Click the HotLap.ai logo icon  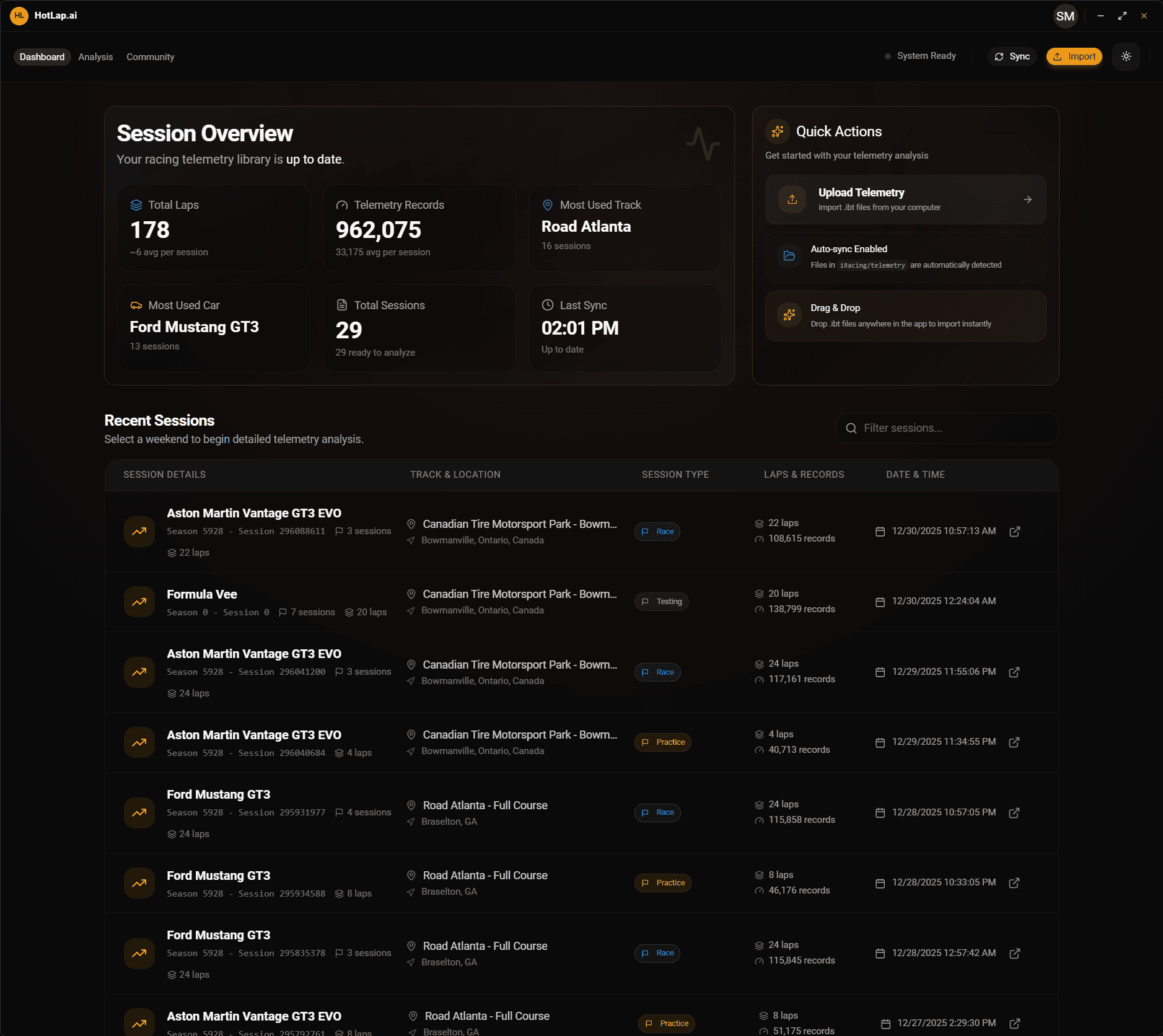tap(19, 15)
